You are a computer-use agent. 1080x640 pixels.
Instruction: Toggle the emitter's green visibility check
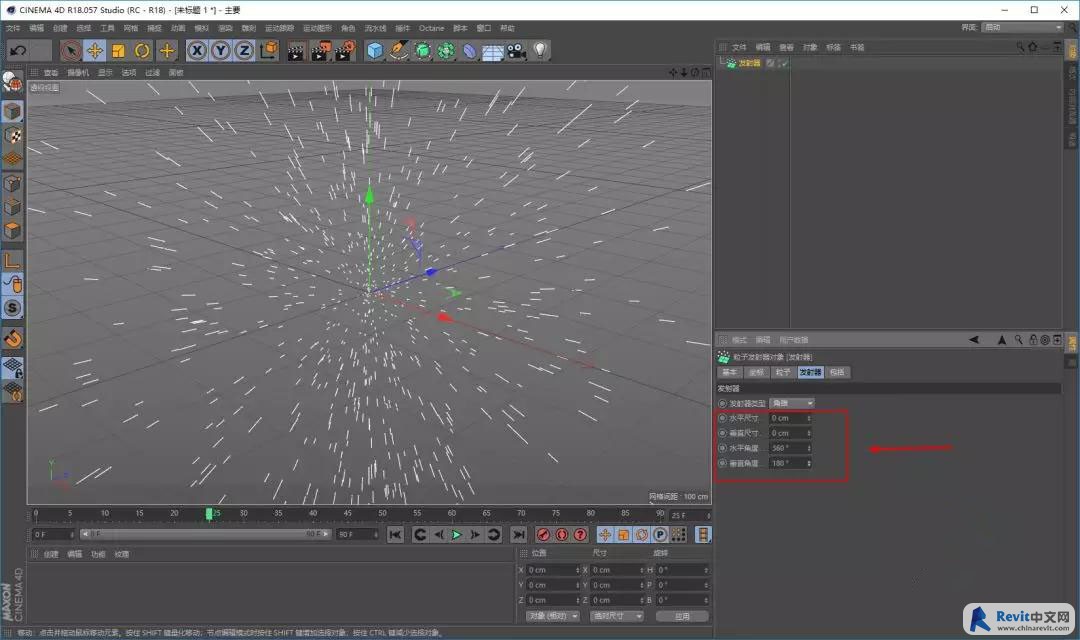pyautogui.click(x=784, y=63)
